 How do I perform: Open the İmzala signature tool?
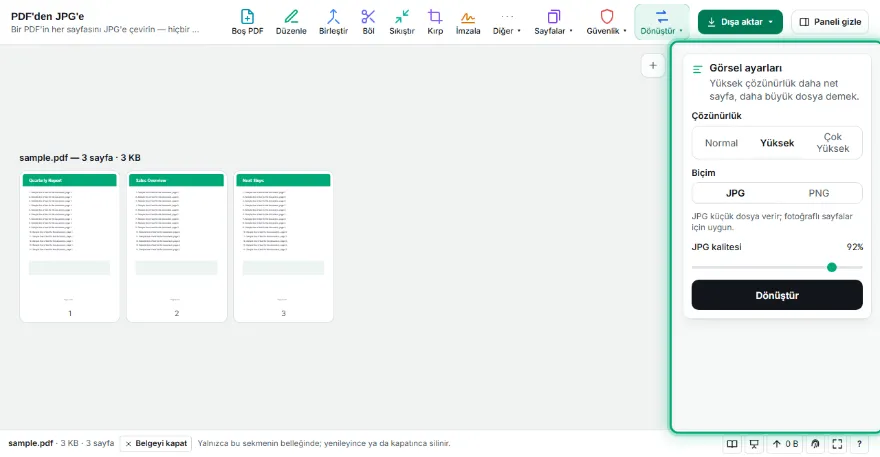pos(468,22)
